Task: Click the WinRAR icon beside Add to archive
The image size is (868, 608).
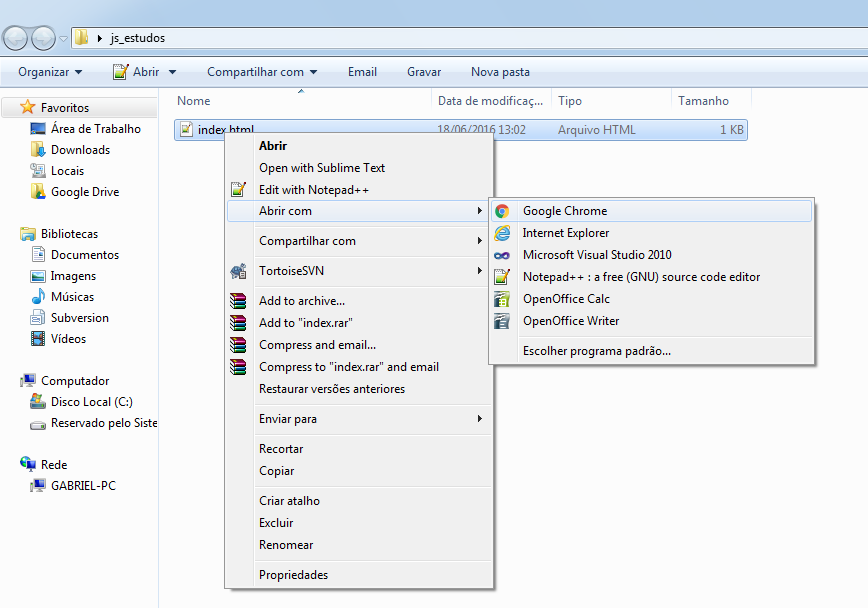Action: coord(238,301)
